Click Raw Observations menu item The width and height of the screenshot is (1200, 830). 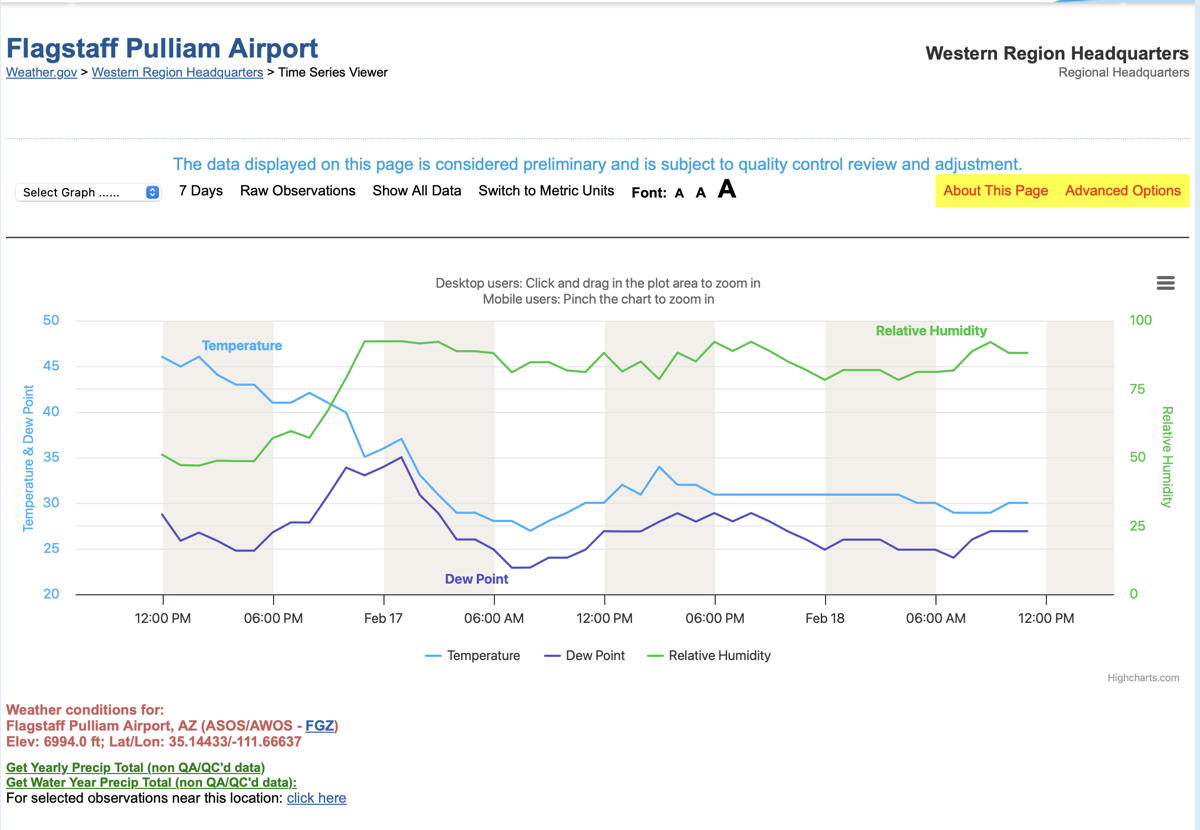pos(298,191)
